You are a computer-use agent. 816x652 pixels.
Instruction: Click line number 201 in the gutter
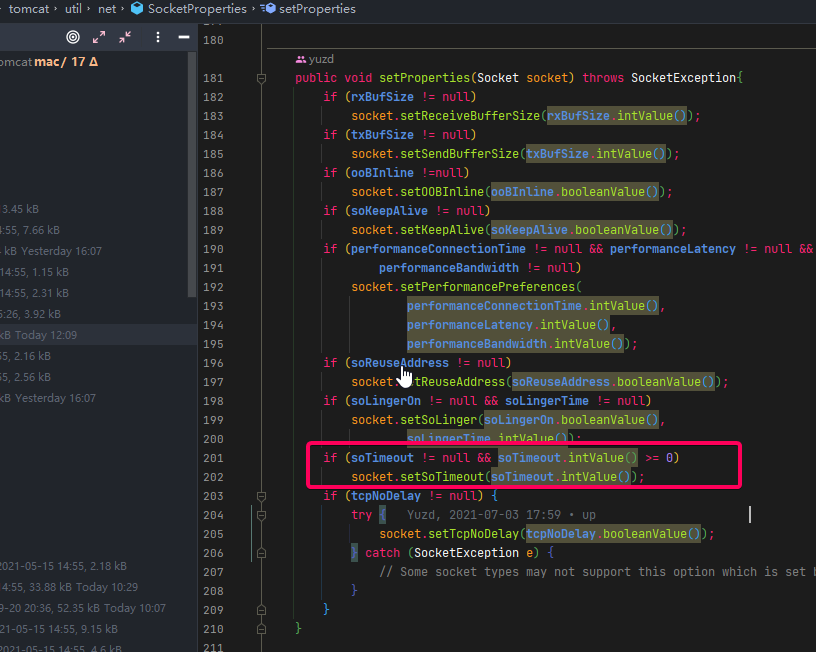point(213,458)
